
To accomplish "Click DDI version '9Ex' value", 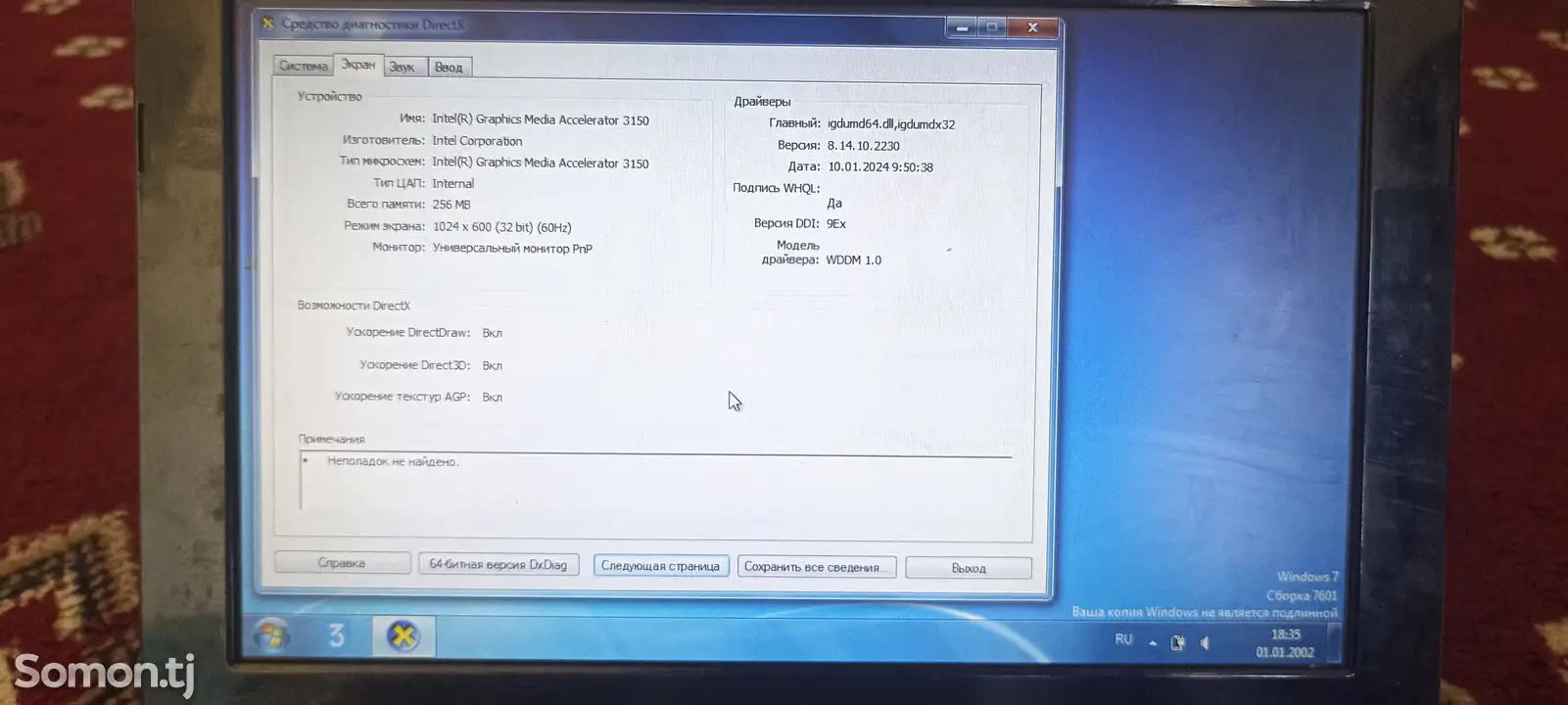I will pos(836,224).
